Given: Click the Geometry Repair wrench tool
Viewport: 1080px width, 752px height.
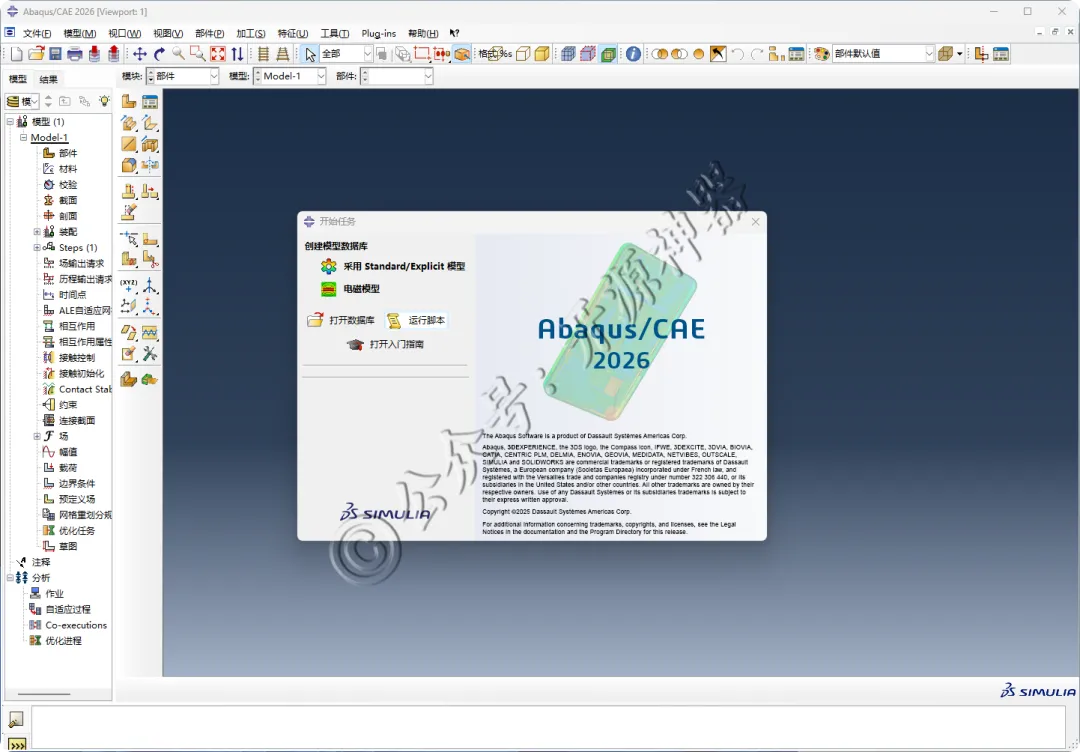Looking at the screenshot, I should [x=149, y=354].
